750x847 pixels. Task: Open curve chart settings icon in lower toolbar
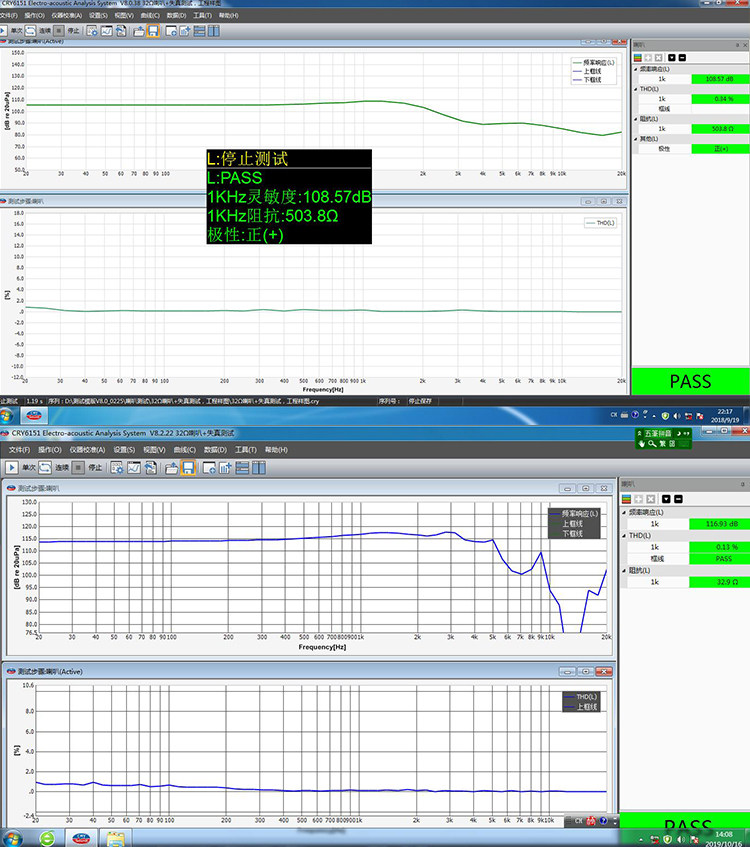[x=133, y=468]
